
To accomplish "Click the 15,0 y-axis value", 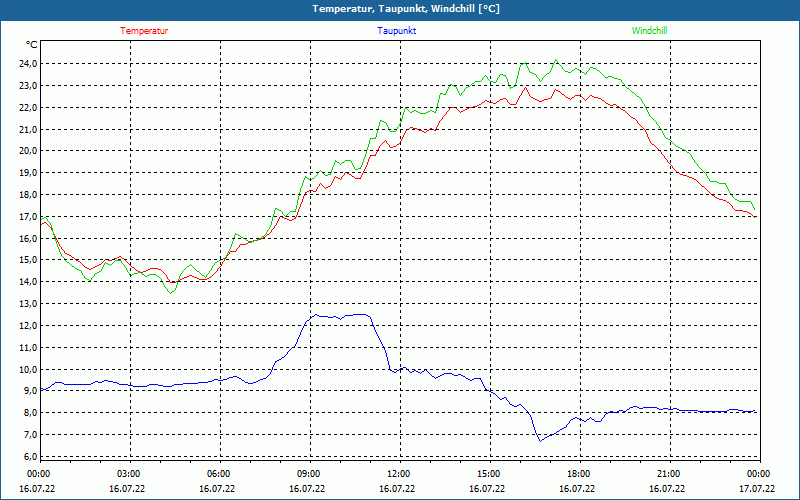I will tap(29, 260).
